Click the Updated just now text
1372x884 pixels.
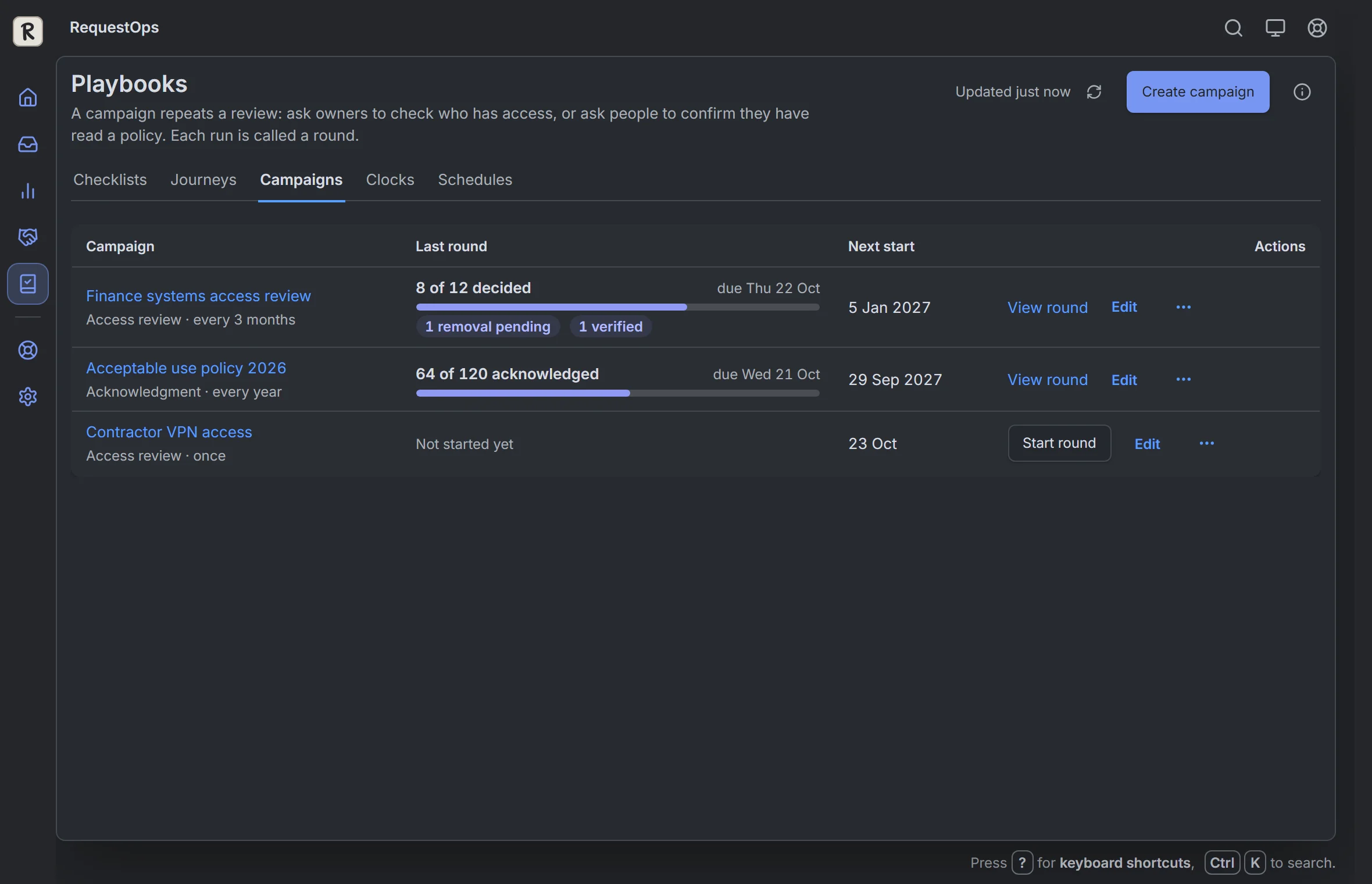(1013, 92)
